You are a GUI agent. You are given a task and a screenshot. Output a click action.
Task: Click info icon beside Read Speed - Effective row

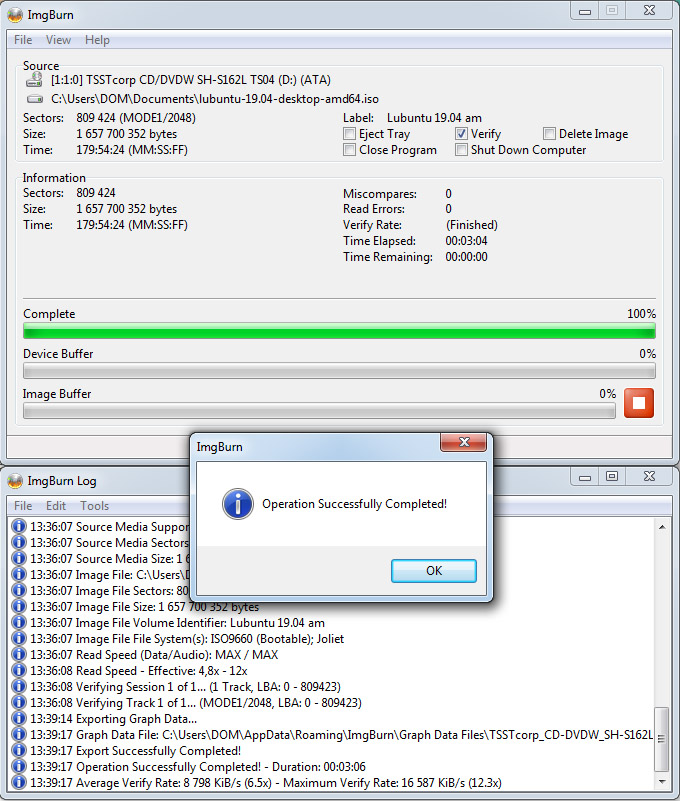click(x=18, y=671)
